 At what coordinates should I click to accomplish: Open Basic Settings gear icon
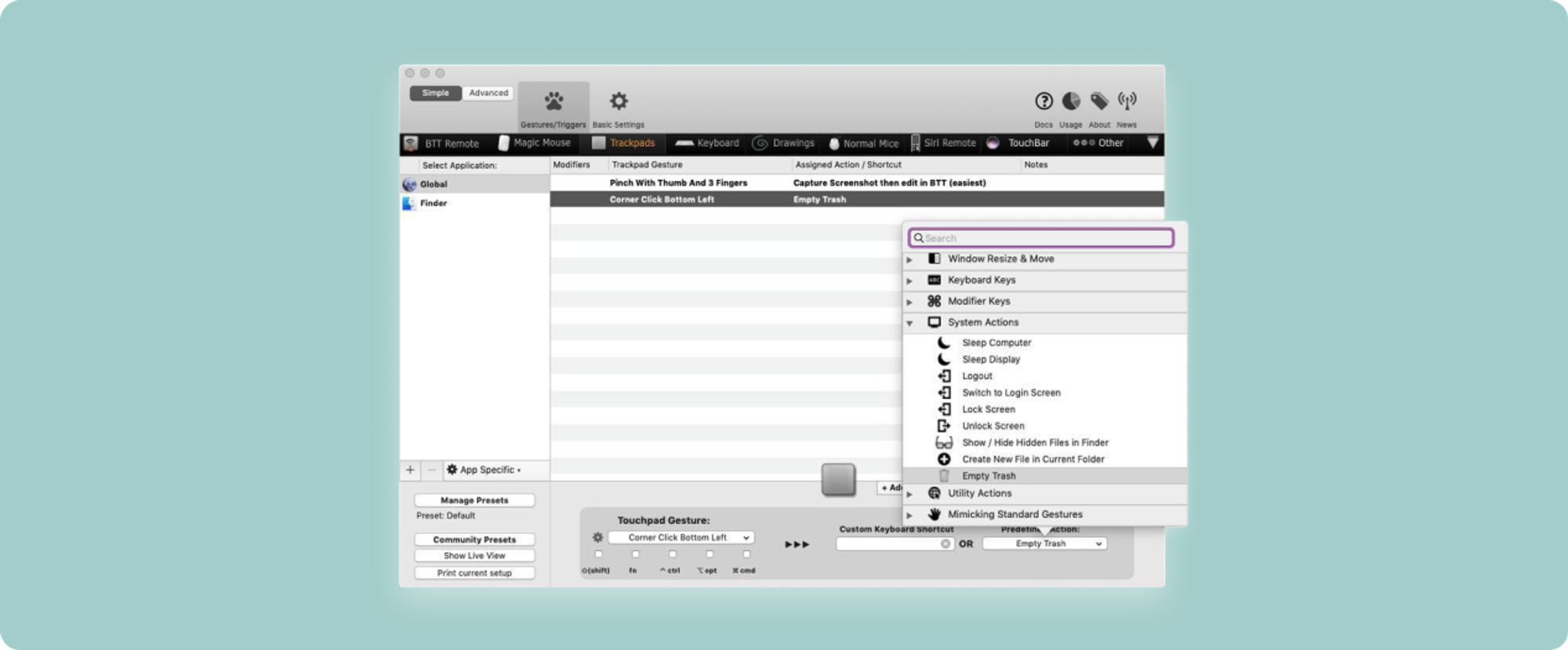[x=619, y=102]
